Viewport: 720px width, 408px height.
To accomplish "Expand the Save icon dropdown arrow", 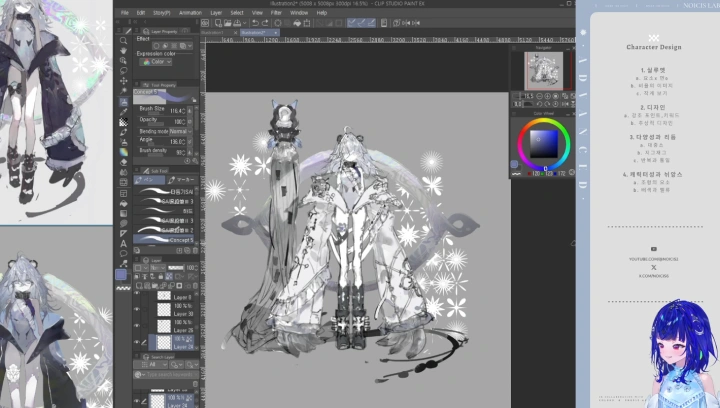I will click(x=243, y=23).
